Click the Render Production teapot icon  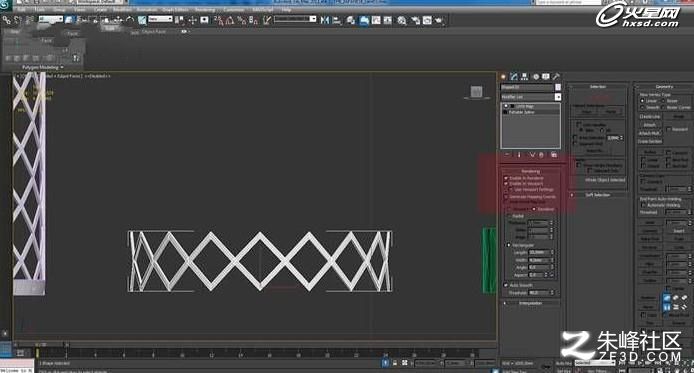439,20
